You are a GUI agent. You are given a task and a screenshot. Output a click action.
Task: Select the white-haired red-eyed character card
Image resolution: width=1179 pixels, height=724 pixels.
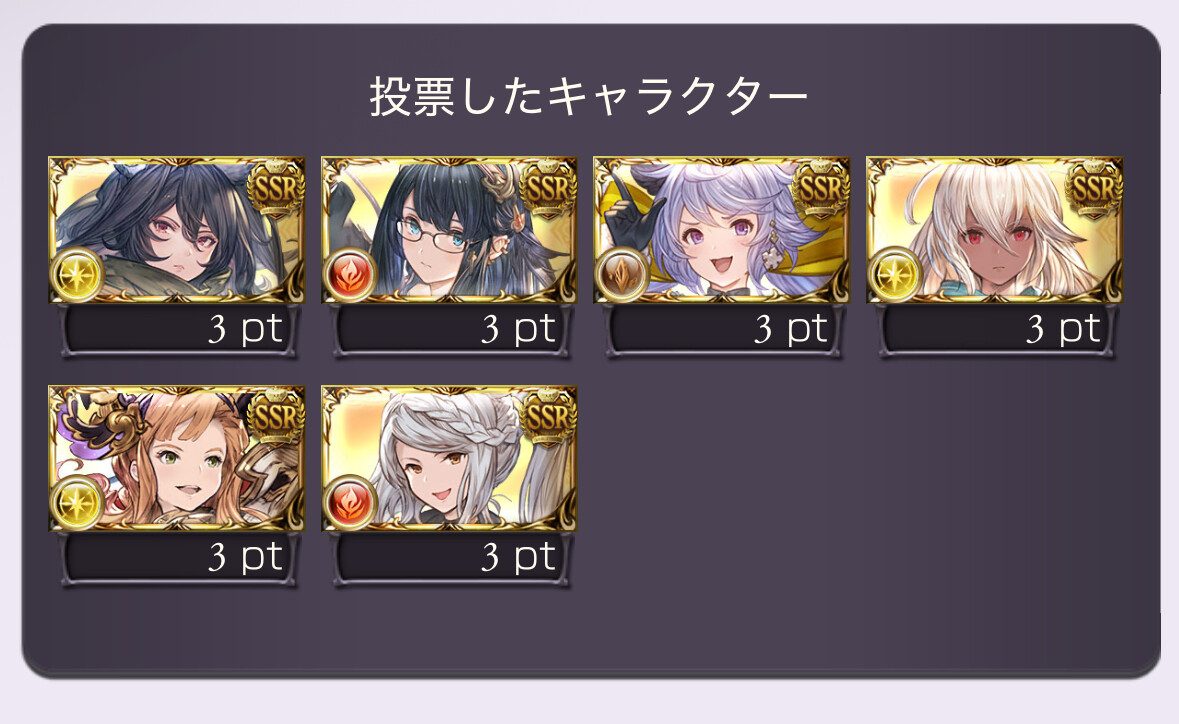995,230
